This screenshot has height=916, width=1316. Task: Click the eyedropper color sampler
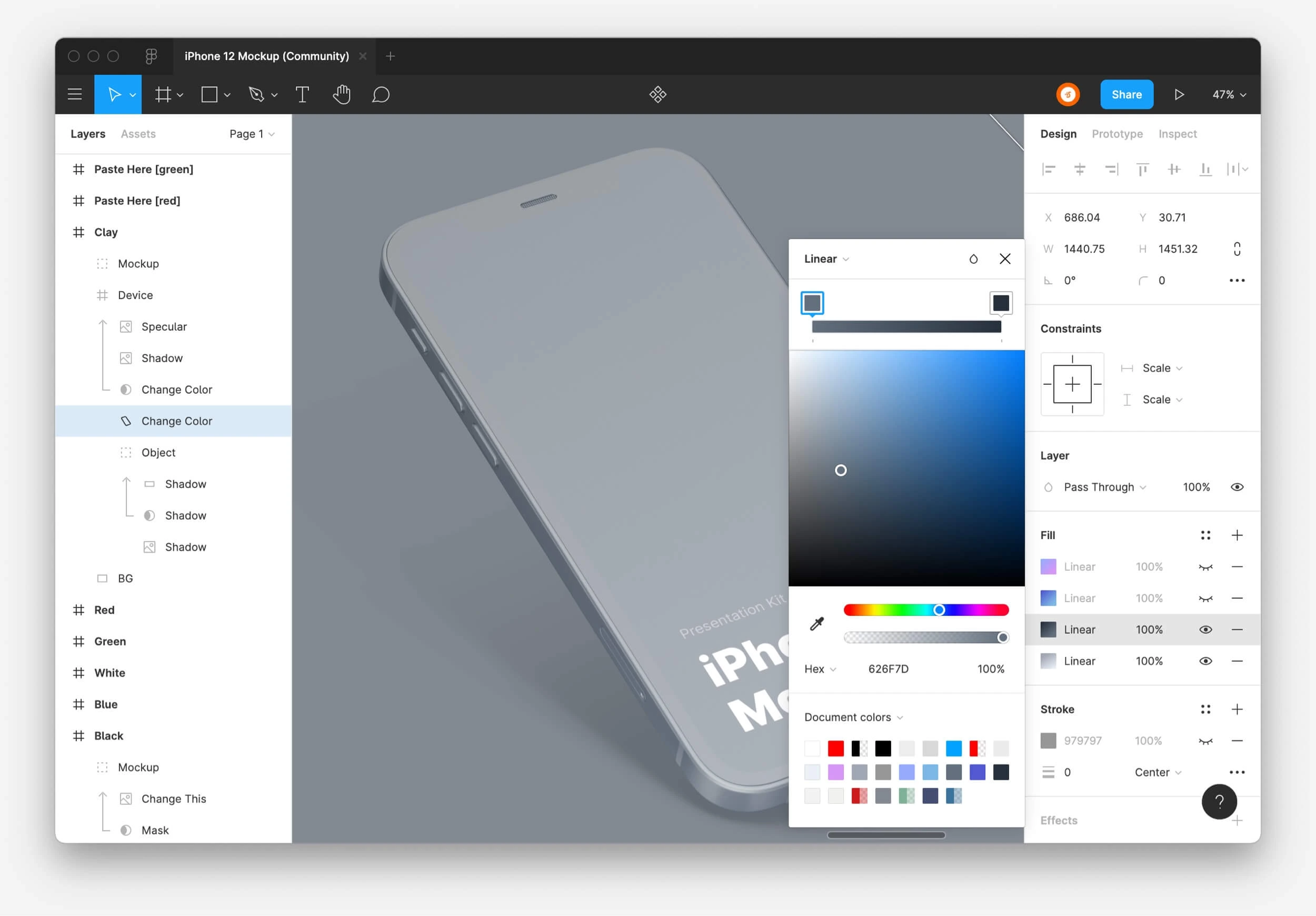817,624
